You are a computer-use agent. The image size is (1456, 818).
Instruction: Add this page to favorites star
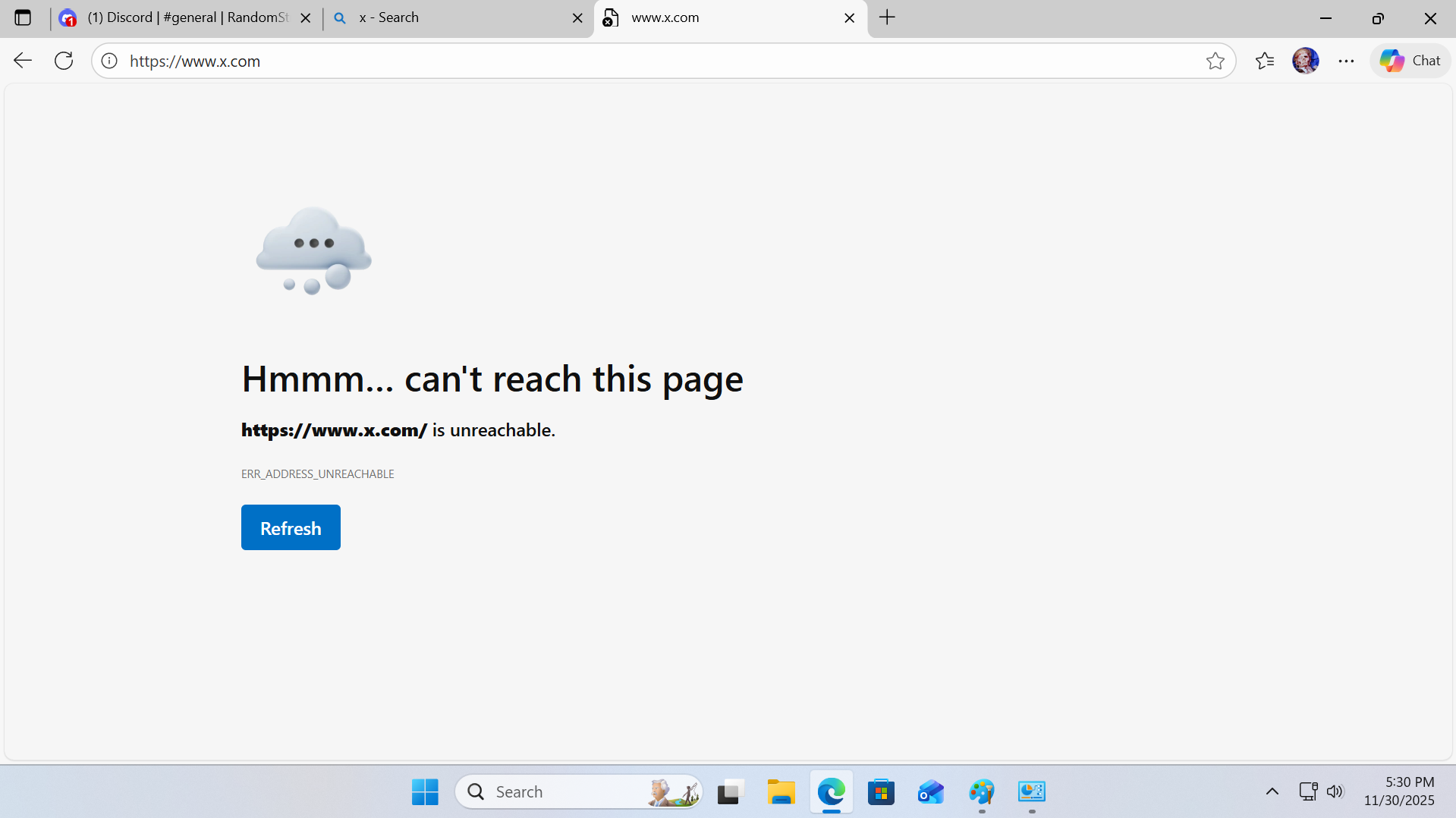[x=1215, y=61]
